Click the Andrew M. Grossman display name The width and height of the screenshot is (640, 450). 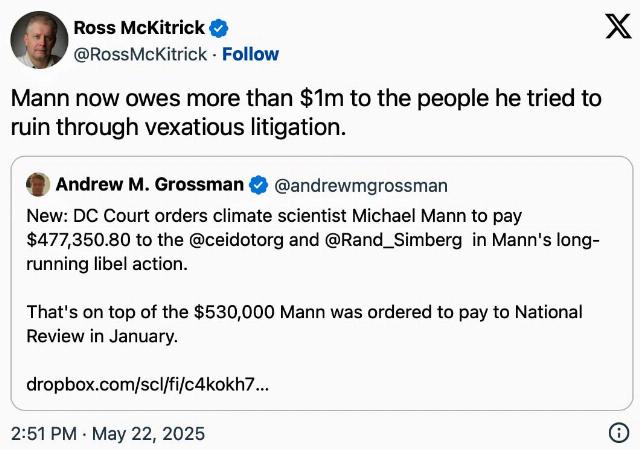149,185
